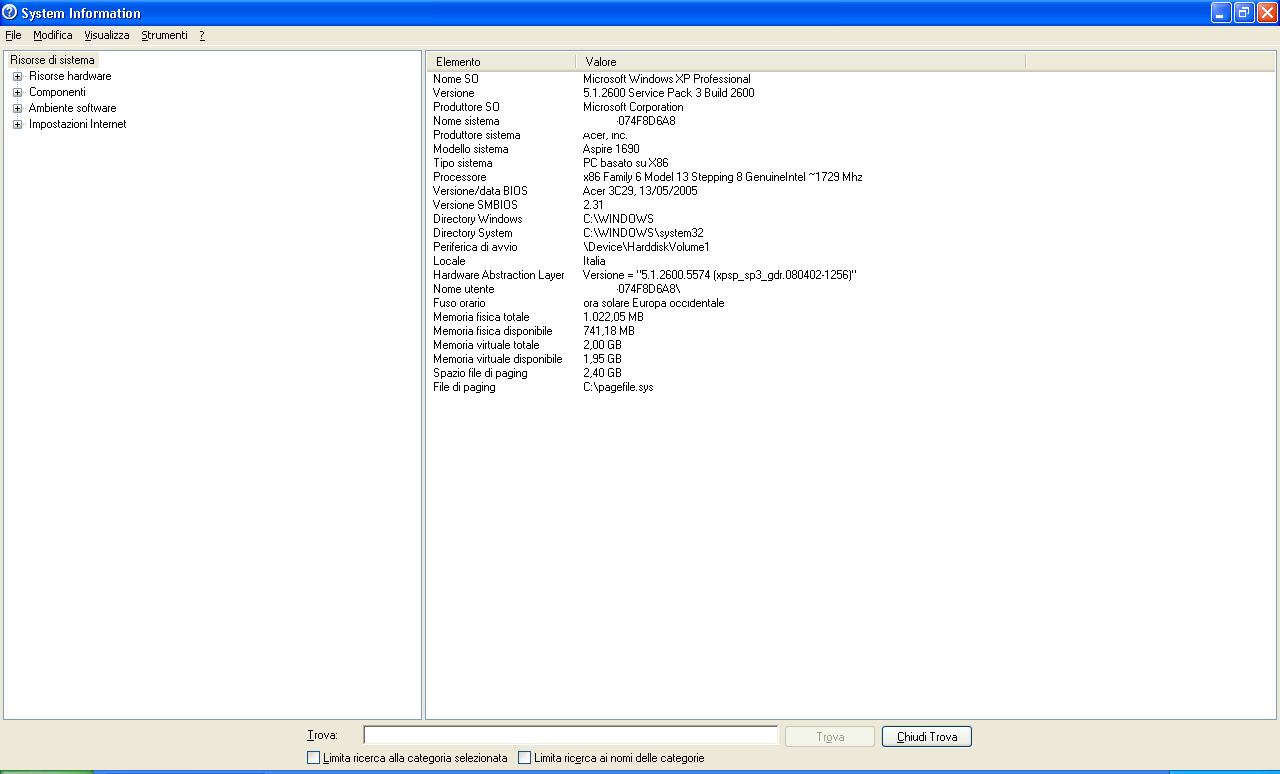Click inside the Trova search field
1280x774 pixels.
point(570,736)
